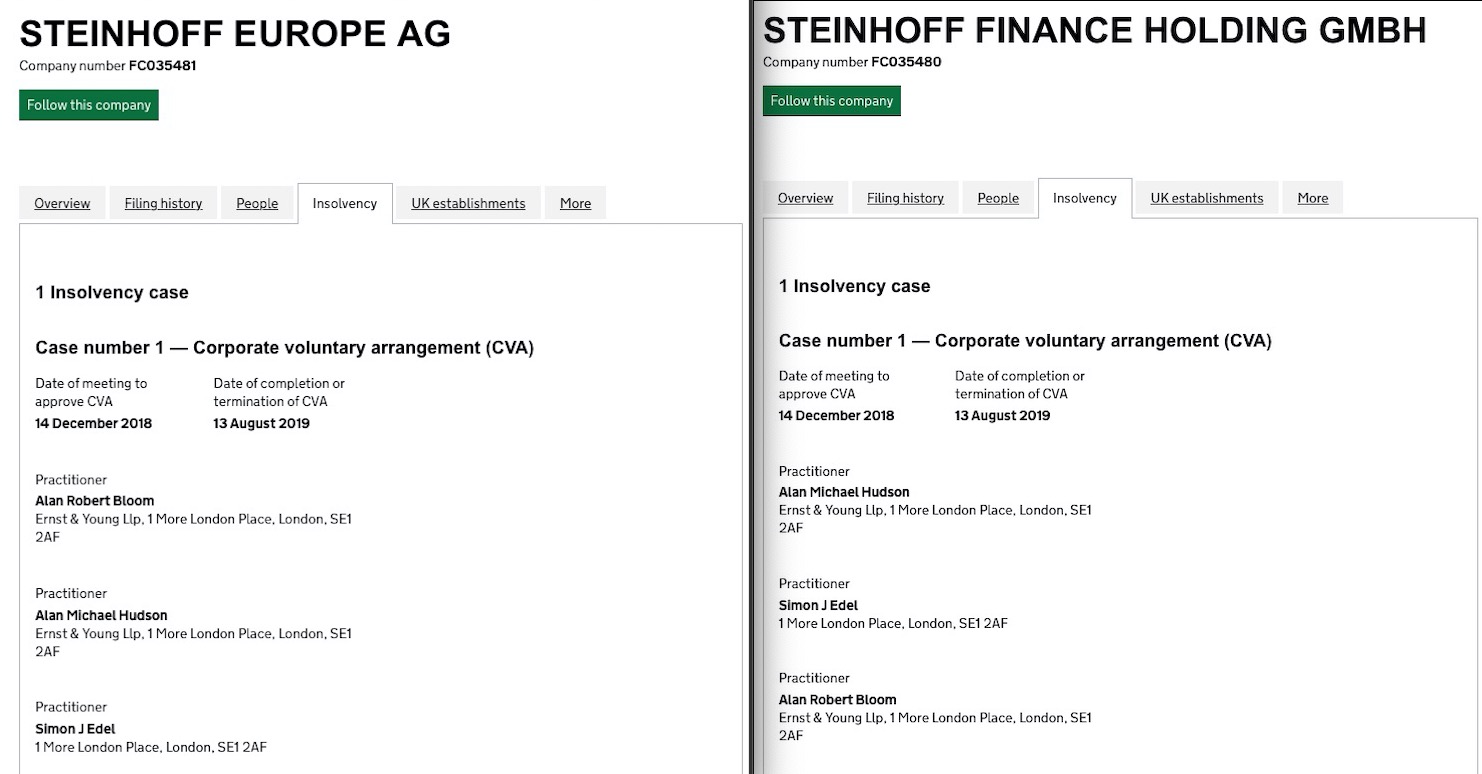Follow the Steinhoff Finance Holding GmbH company

click(x=831, y=100)
